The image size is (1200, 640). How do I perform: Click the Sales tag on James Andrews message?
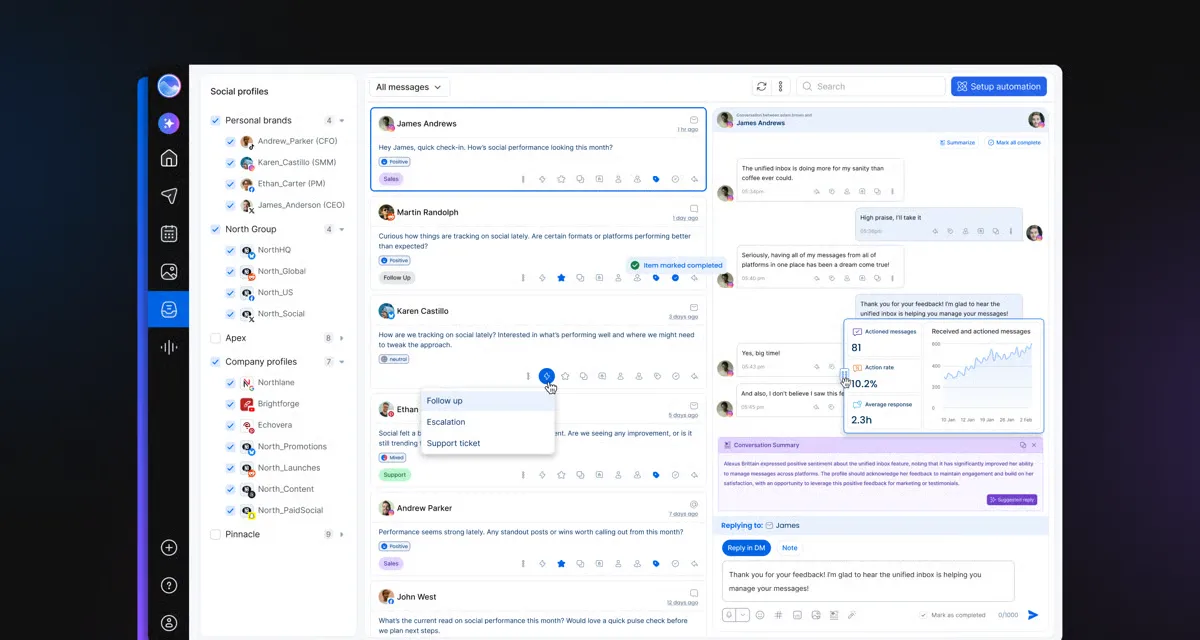coord(391,179)
